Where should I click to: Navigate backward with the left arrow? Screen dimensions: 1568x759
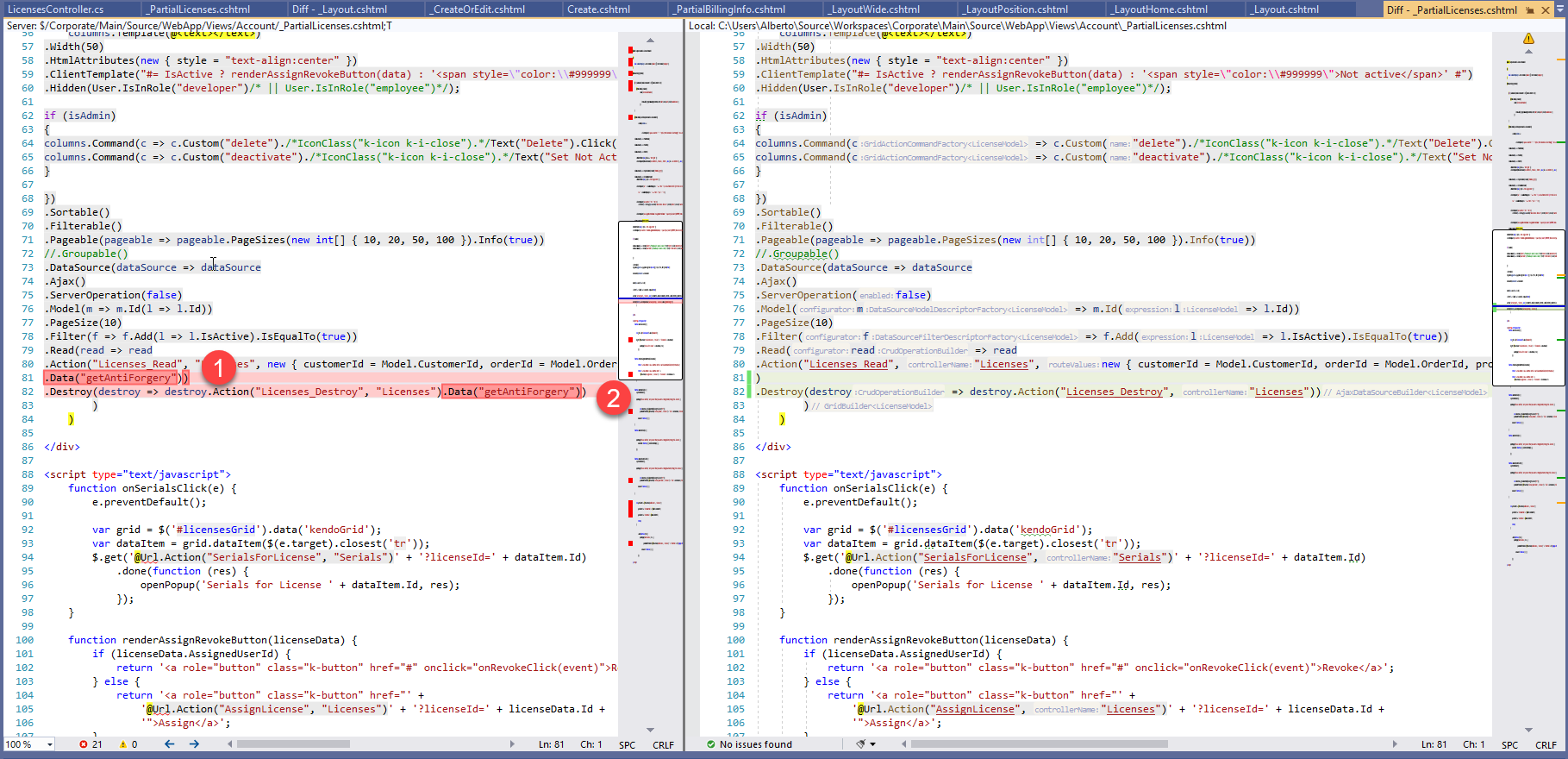click(x=170, y=744)
